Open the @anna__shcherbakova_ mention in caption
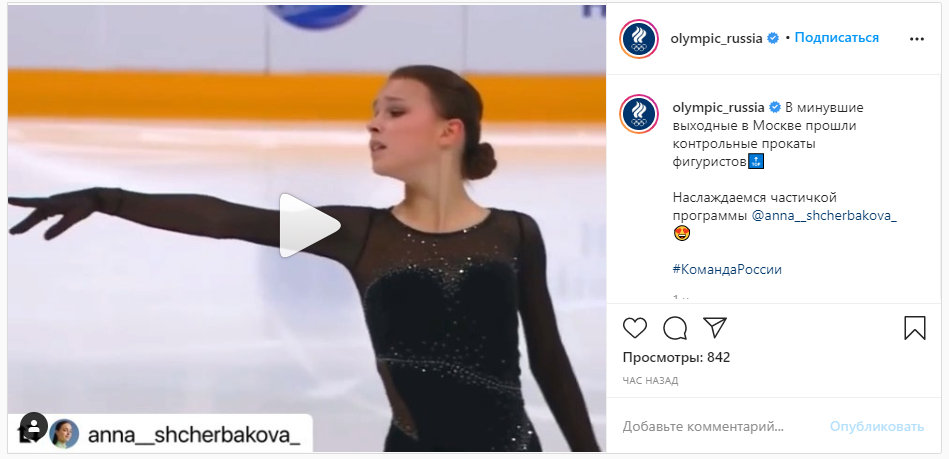The width and height of the screenshot is (949, 459). (x=824, y=216)
